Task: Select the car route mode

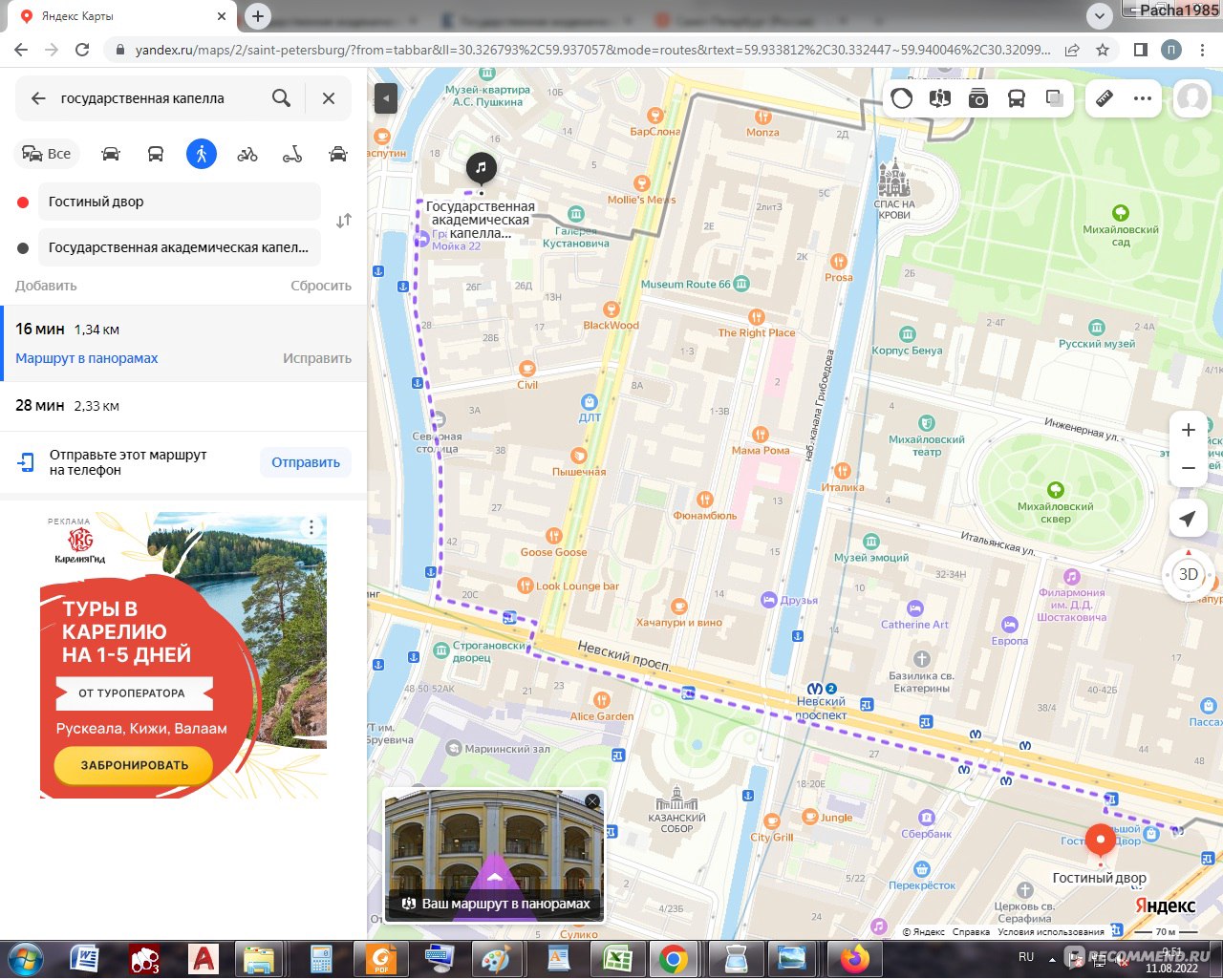Action: click(111, 154)
